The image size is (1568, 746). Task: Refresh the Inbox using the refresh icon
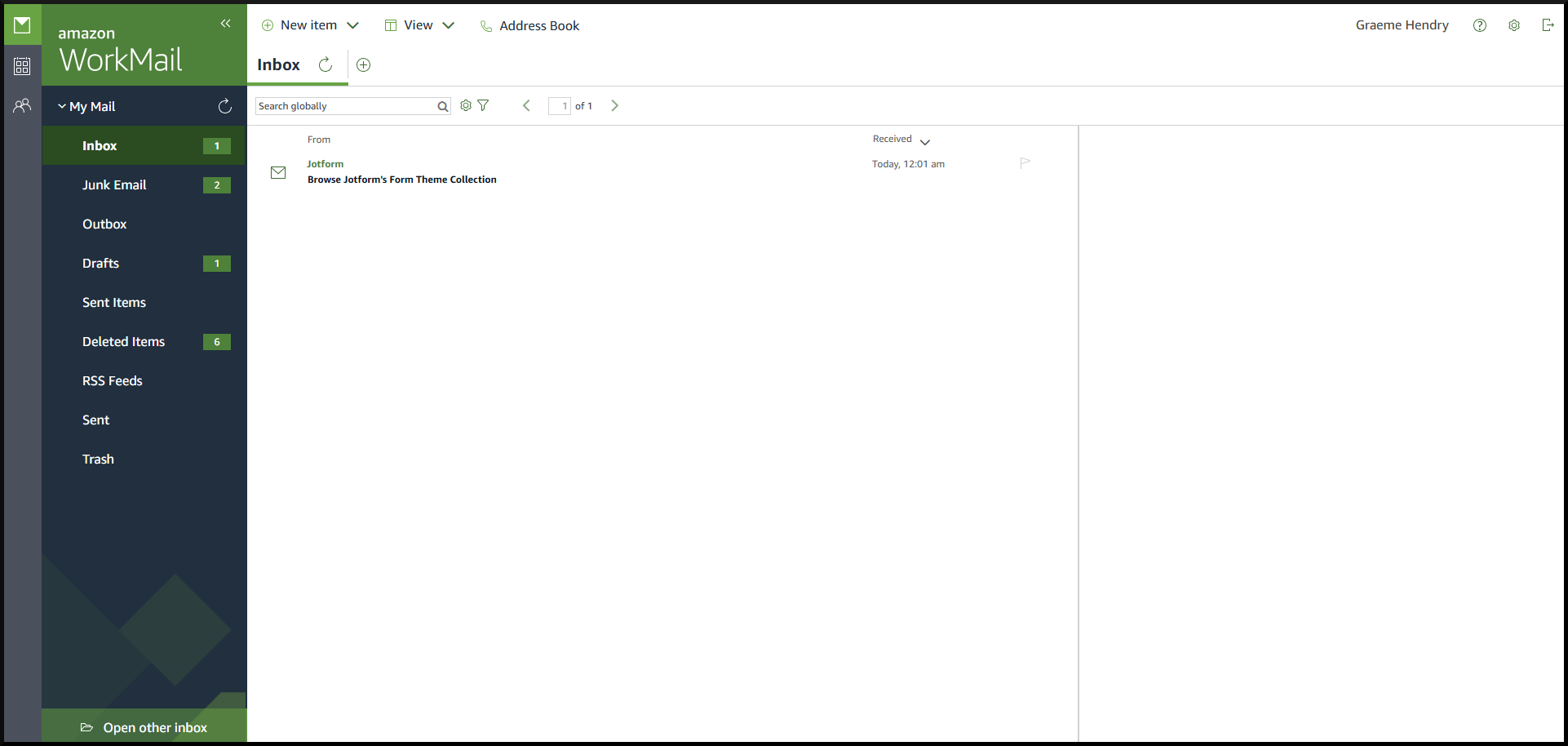pos(326,64)
